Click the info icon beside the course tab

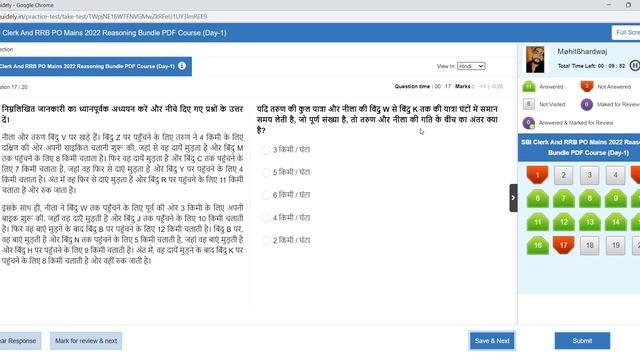tap(182, 66)
